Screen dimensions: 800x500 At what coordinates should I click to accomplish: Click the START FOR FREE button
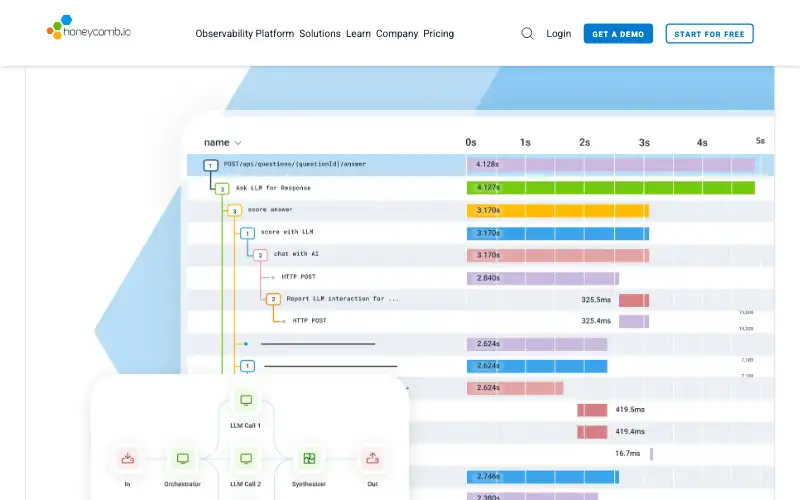pos(709,34)
